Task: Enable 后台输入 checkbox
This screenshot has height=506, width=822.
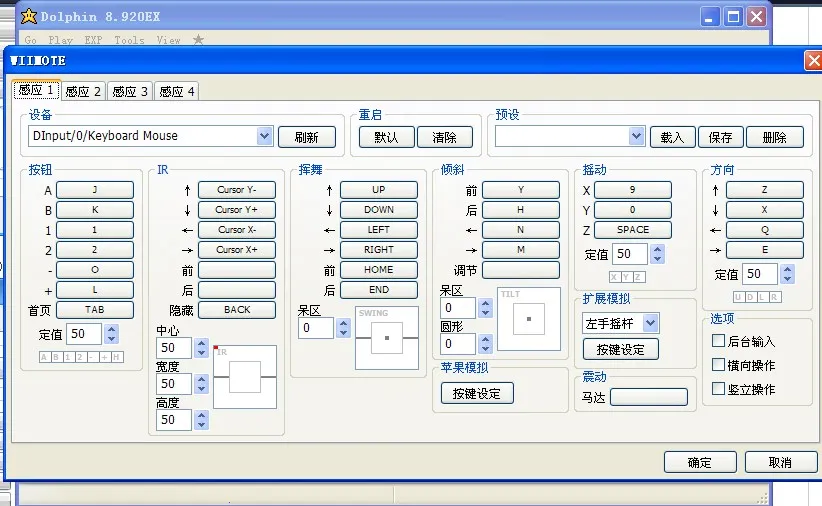Action: point(718,341)
